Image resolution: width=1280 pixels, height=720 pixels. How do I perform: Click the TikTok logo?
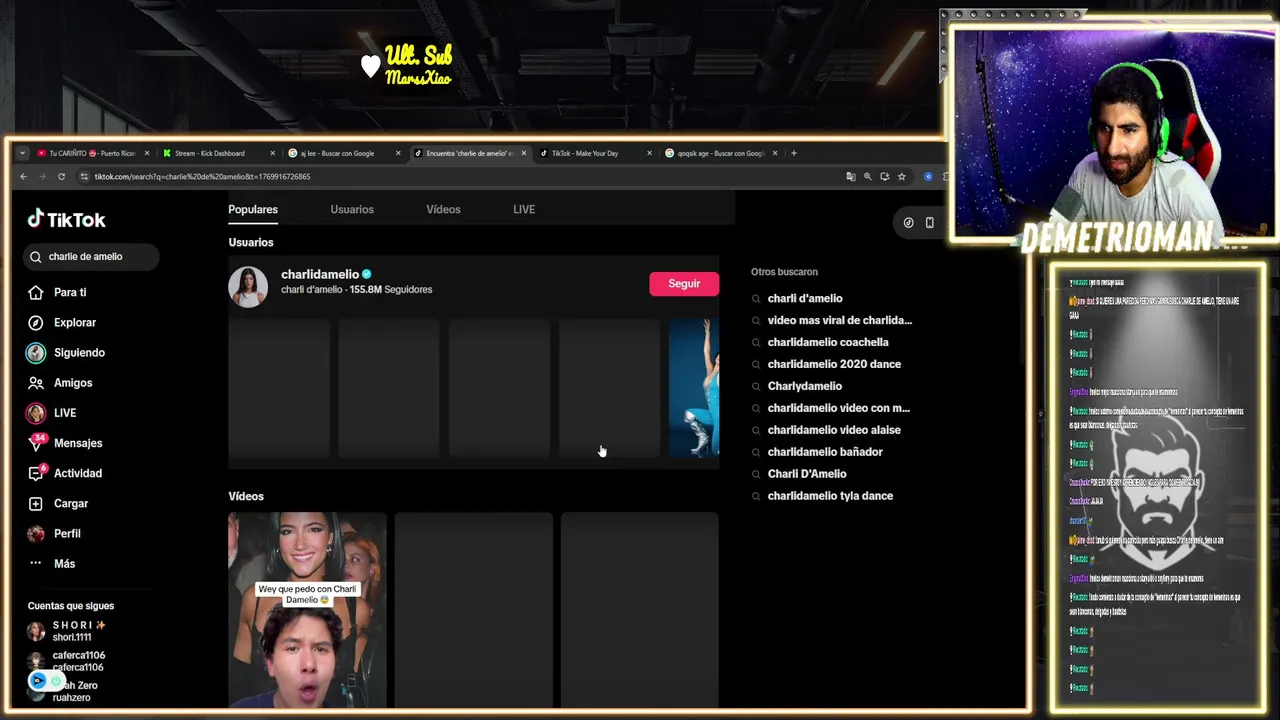tap(66, 219)
